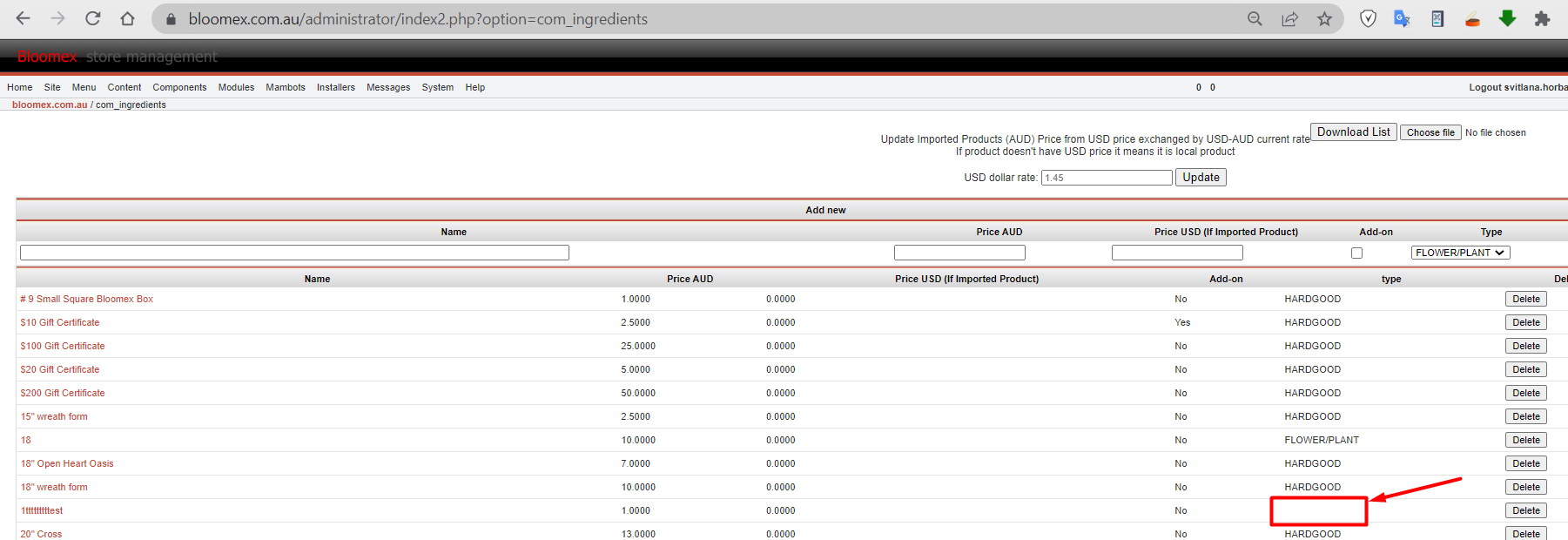Image resolution: width=1568 pixels, height=540 pixels.
Task: Follow the bloomex.com.au breadcrumb link
Action: point(50,105)
